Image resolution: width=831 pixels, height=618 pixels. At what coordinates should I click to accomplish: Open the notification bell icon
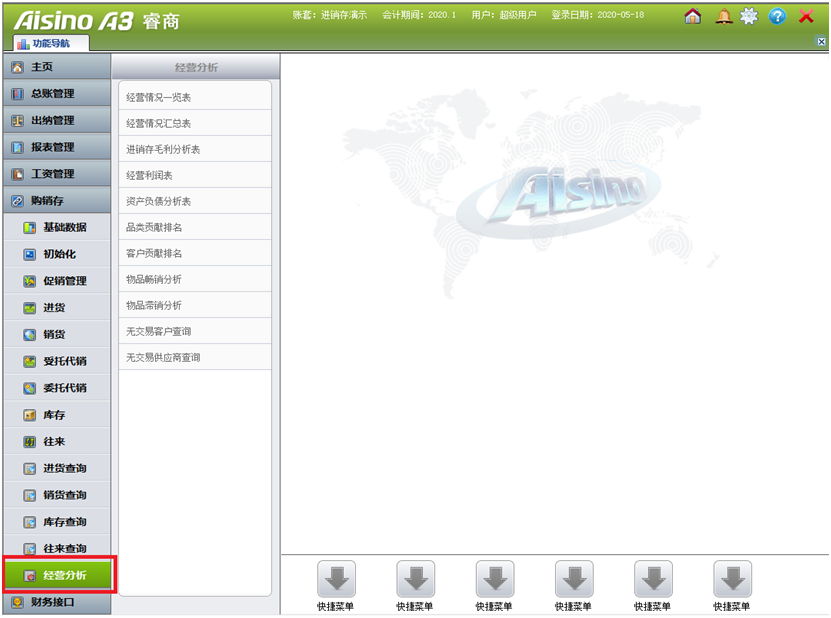[x=723, y=16]
